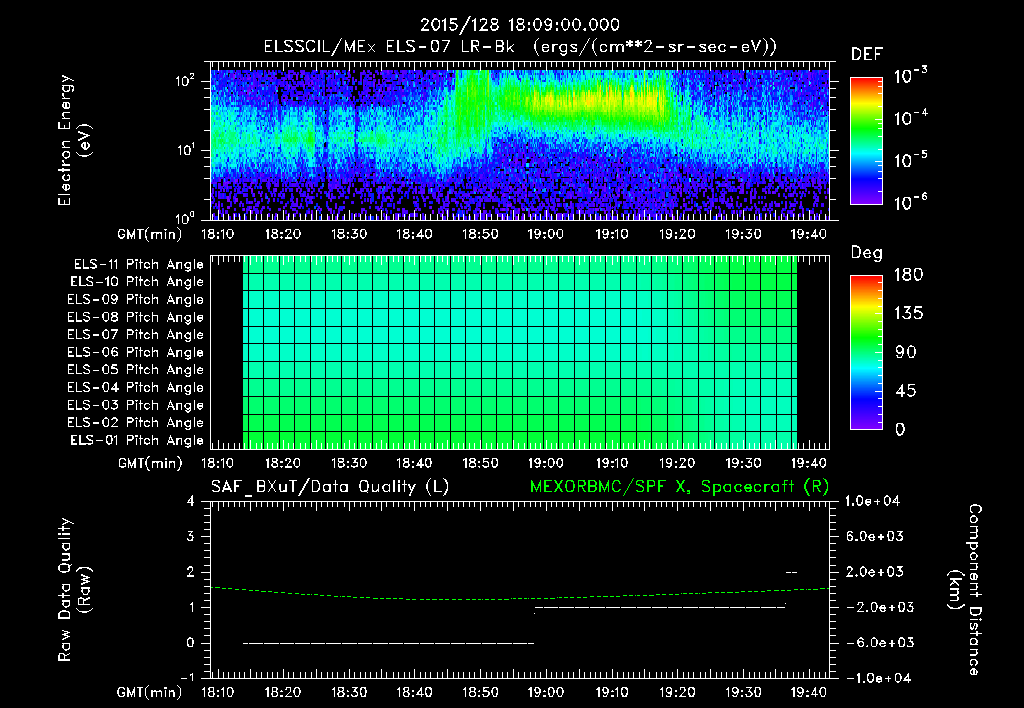Image resolution: width=1024 pixels, height=708 pixels.
Task: Select the ELS-03 Pitch Angle row label
Action: [x=135, y=406]
